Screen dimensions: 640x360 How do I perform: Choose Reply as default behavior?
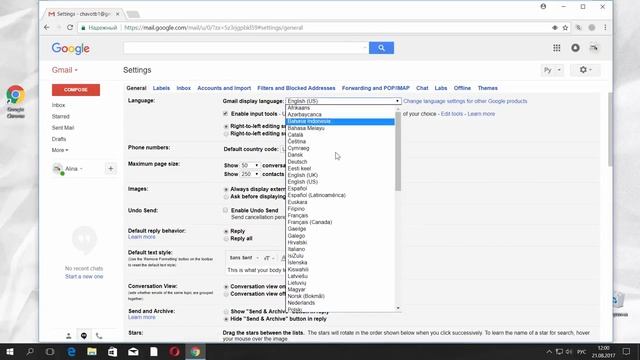click(x=226, y=231)
